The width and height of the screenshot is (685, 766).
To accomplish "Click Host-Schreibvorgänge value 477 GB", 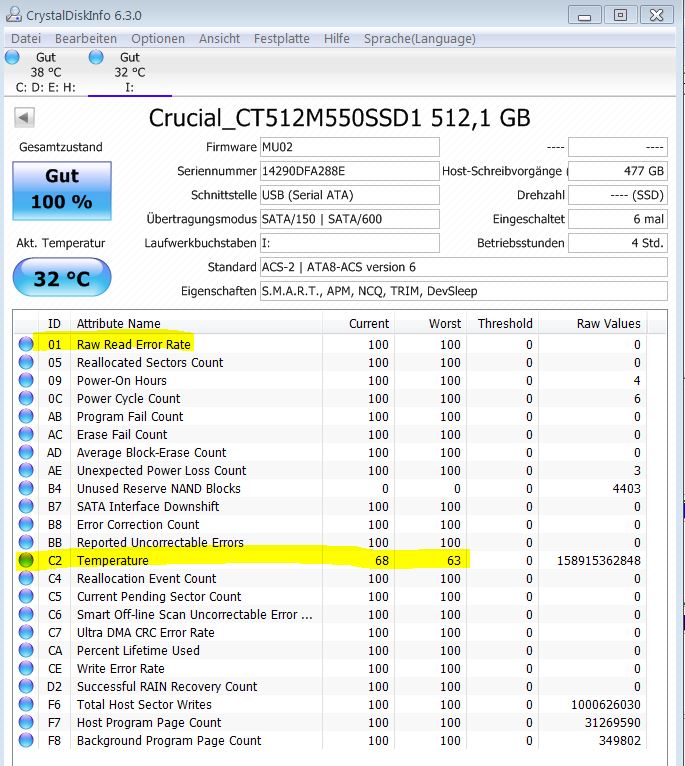I will point(618,171).
